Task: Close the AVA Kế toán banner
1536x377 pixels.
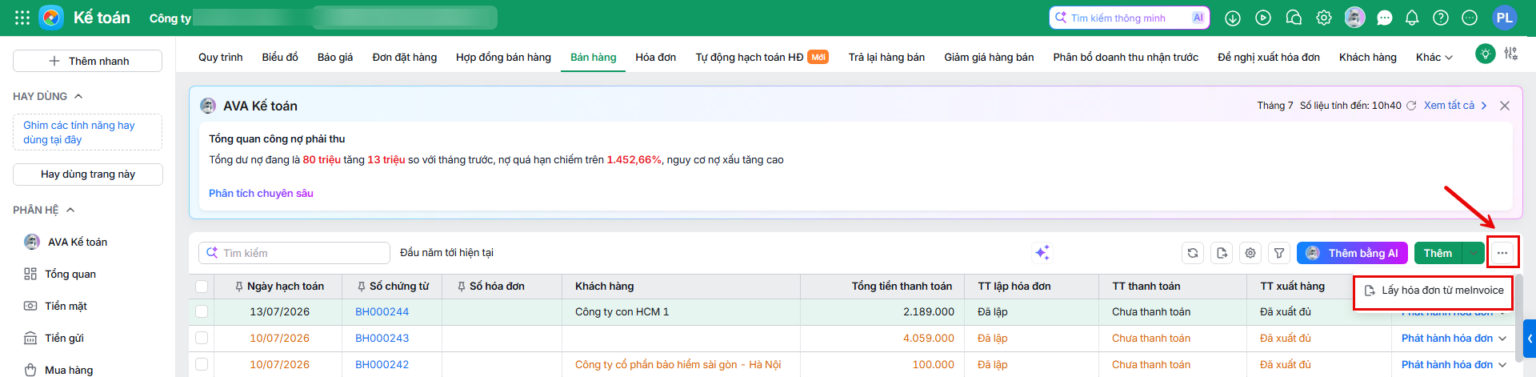Action: coord(1504,105)
